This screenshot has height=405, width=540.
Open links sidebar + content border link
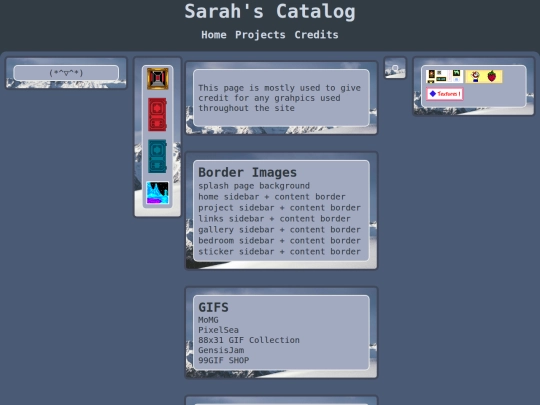(274, 219)
